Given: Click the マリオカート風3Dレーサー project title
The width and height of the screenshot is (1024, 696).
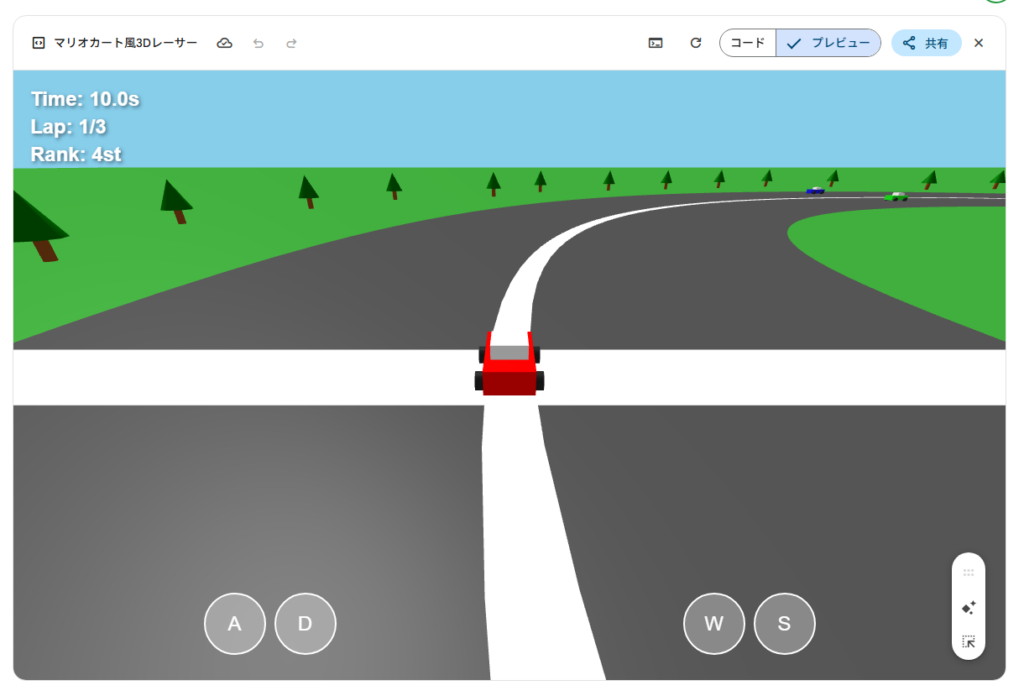Looking at the screenshot, I should (x=126, y=43).
